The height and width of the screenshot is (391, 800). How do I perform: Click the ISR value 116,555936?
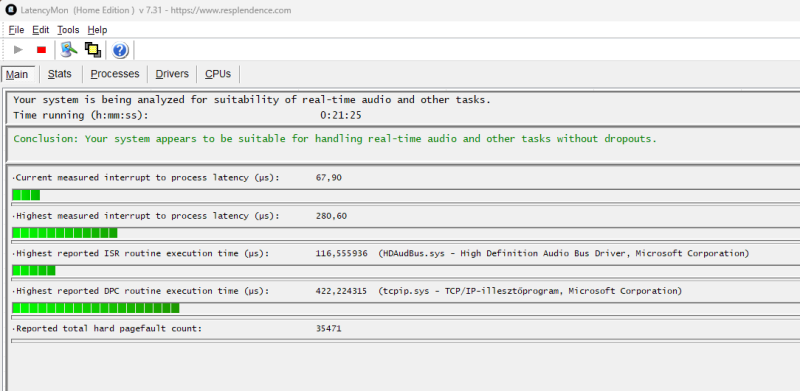pos(341,253)
